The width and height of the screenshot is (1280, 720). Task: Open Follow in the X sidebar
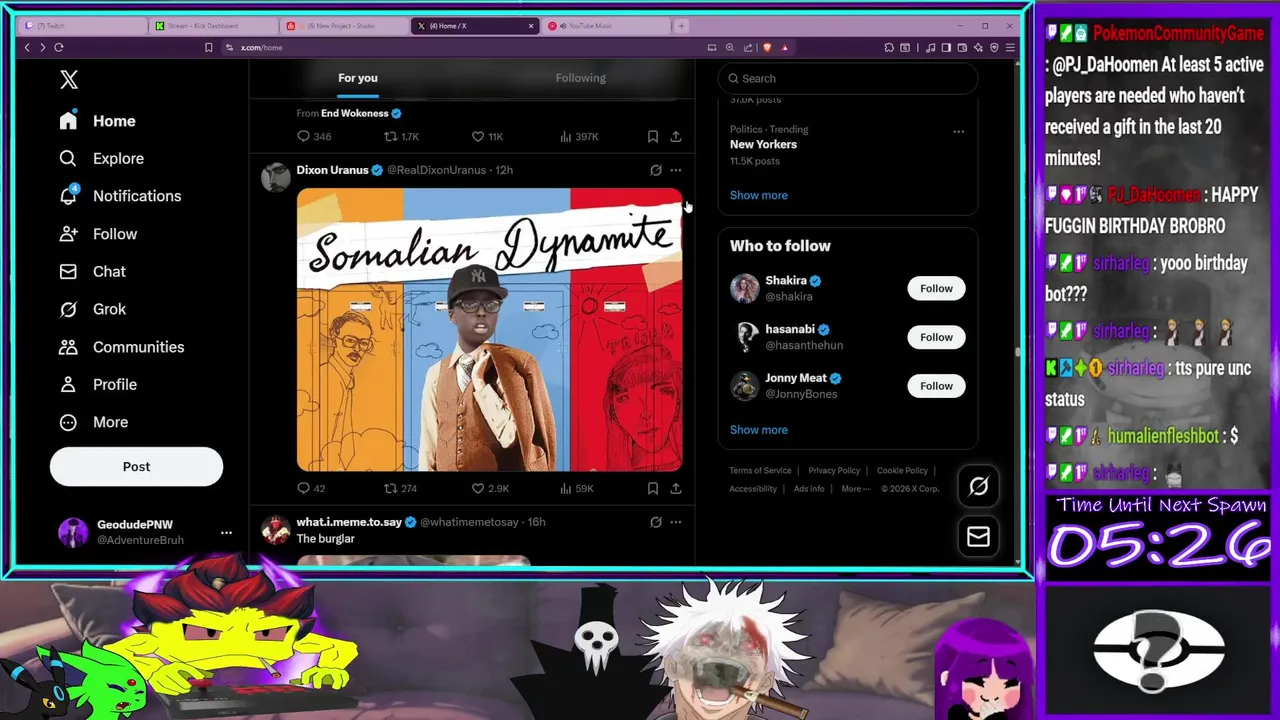(x=98, y=234)
